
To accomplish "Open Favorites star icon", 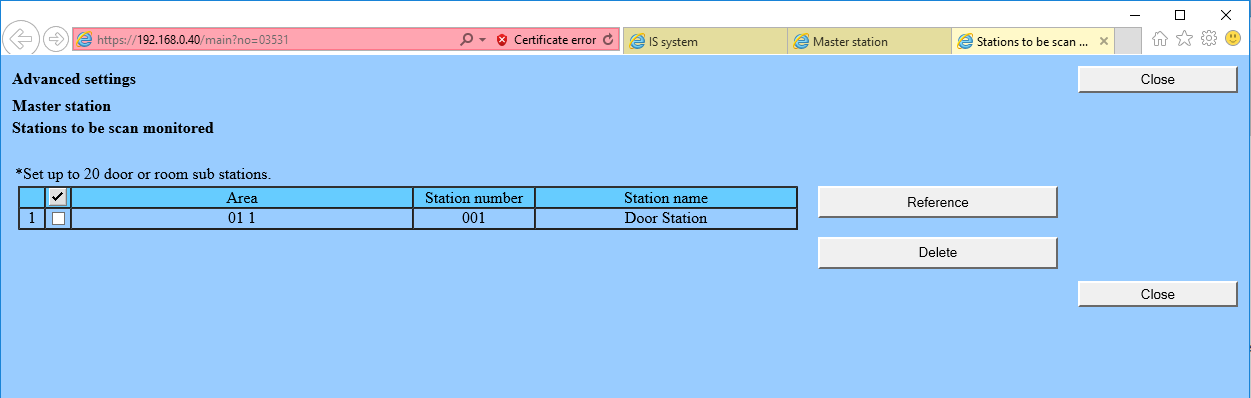I will pyautogui.click(x=1185, y=39).
